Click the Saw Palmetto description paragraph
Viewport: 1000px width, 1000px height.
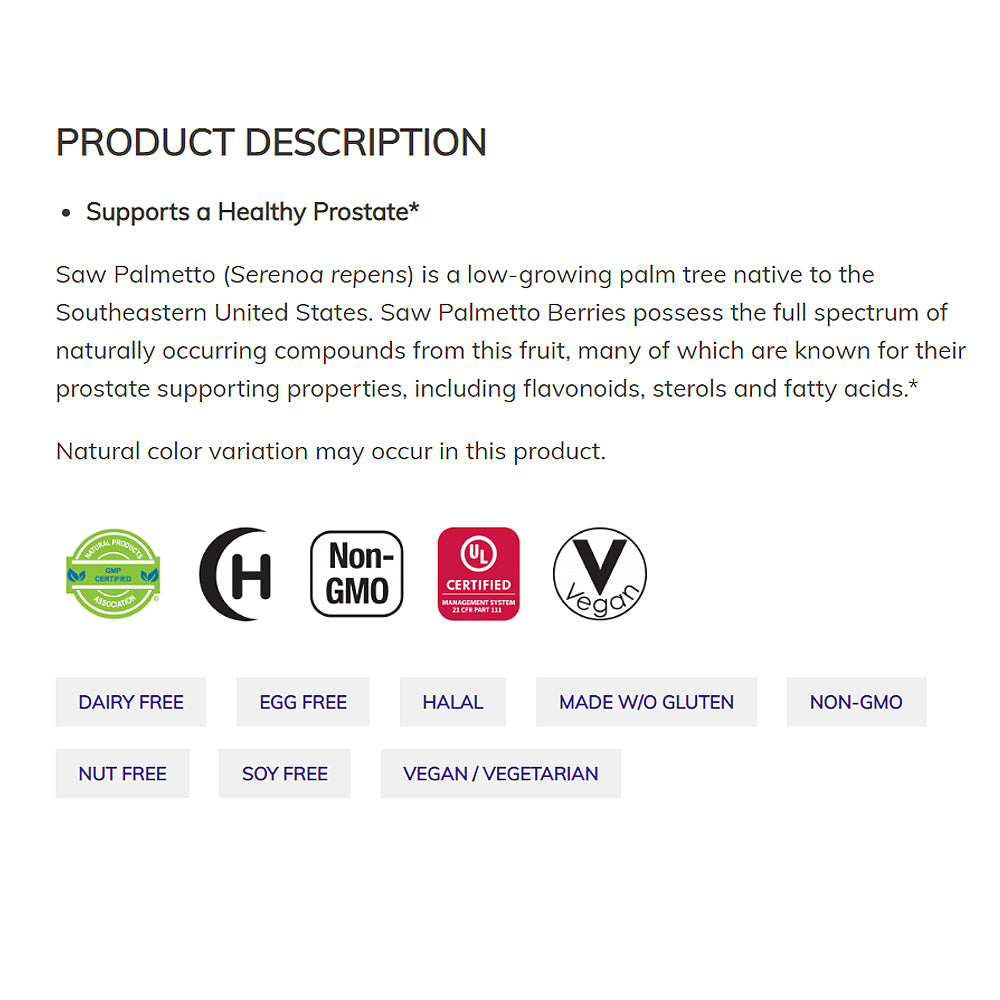(511, 332)
